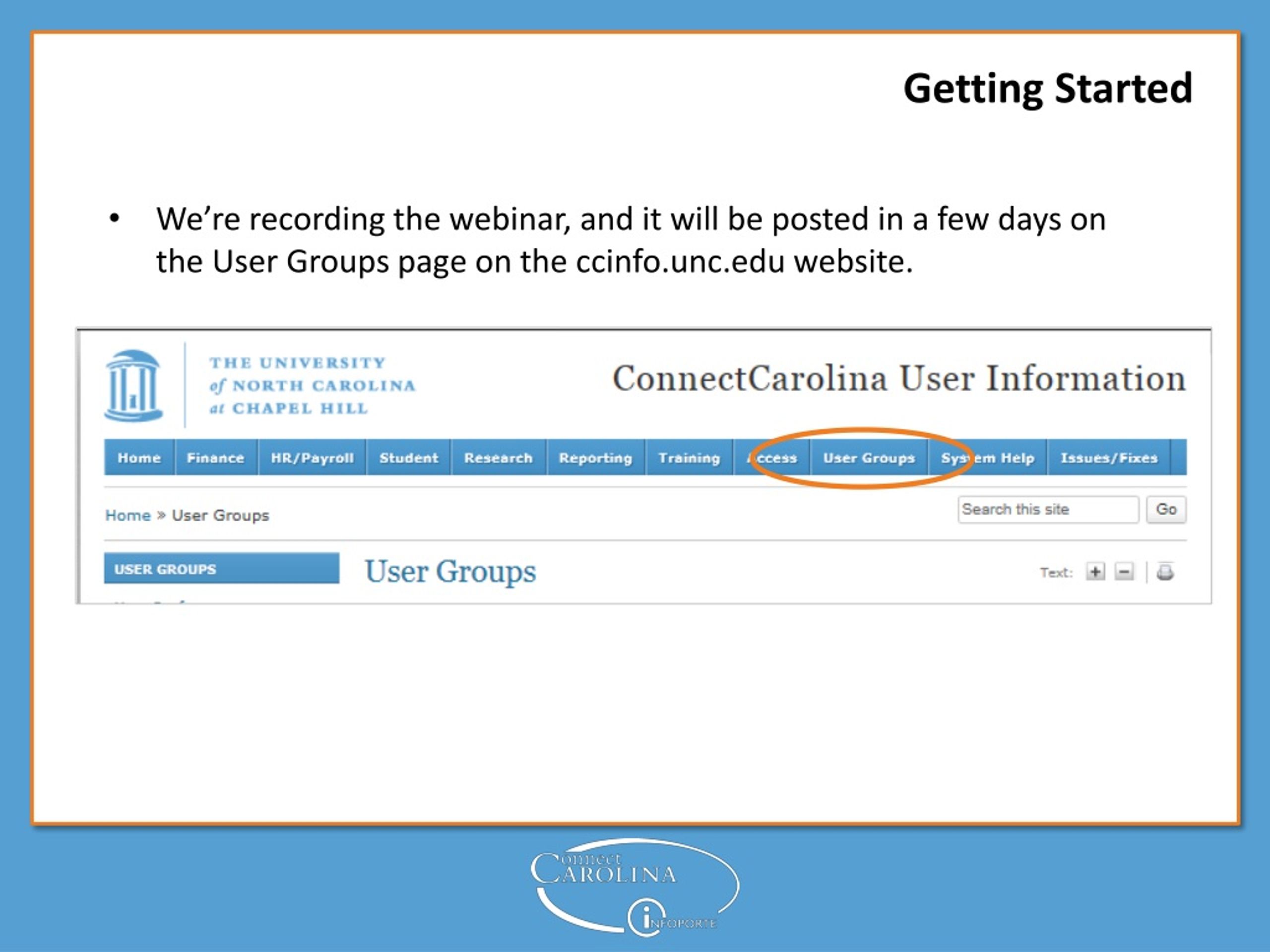Open the HR/Payroll menu tab
This screenshot has height=952, width=1270.
(x=313, y=457)
